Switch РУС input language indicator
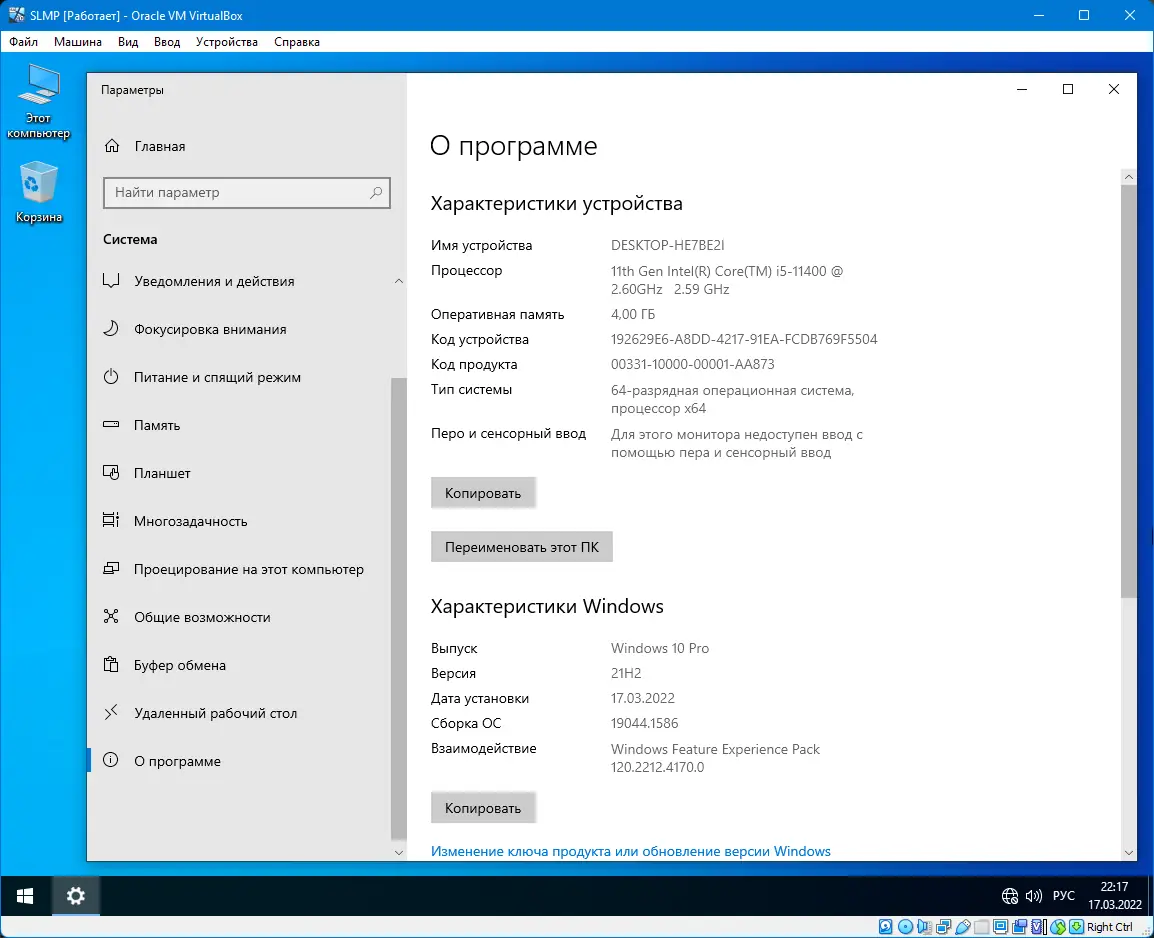Viewport: 1154px width, 938px height. pyautogui.click(x=1063, y=895)
